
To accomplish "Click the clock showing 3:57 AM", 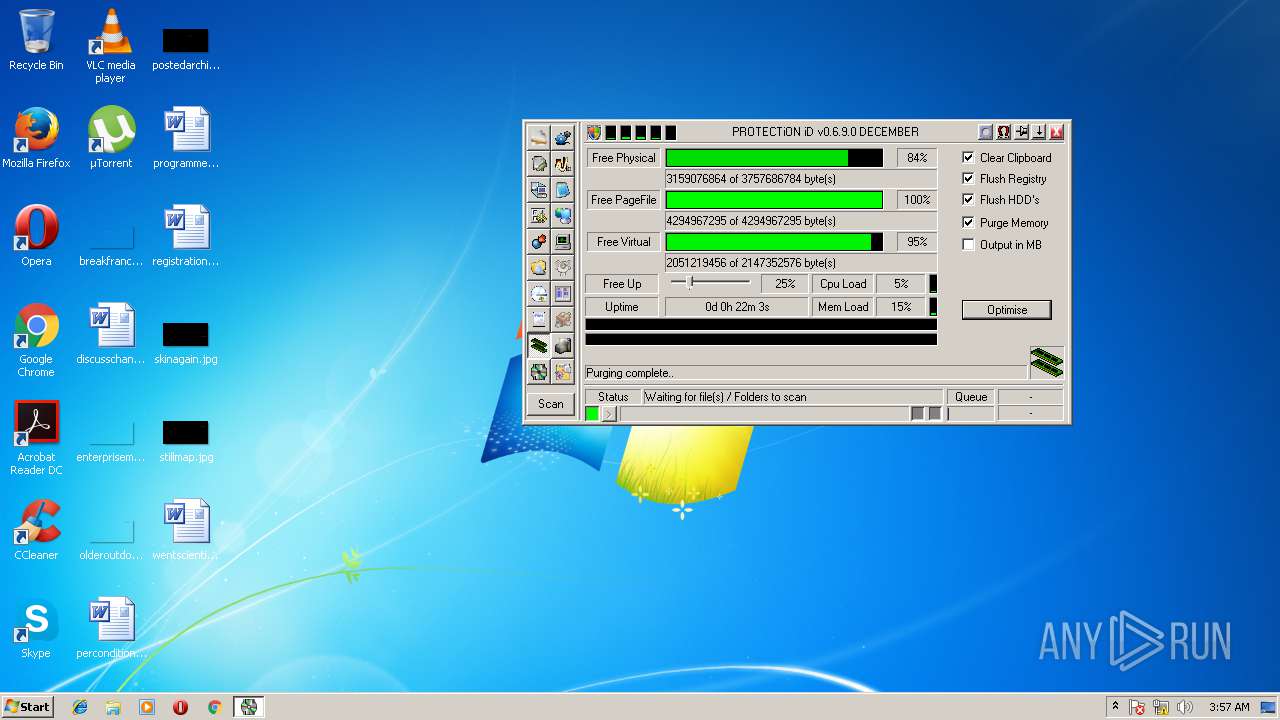I will tap(1228, 707).
